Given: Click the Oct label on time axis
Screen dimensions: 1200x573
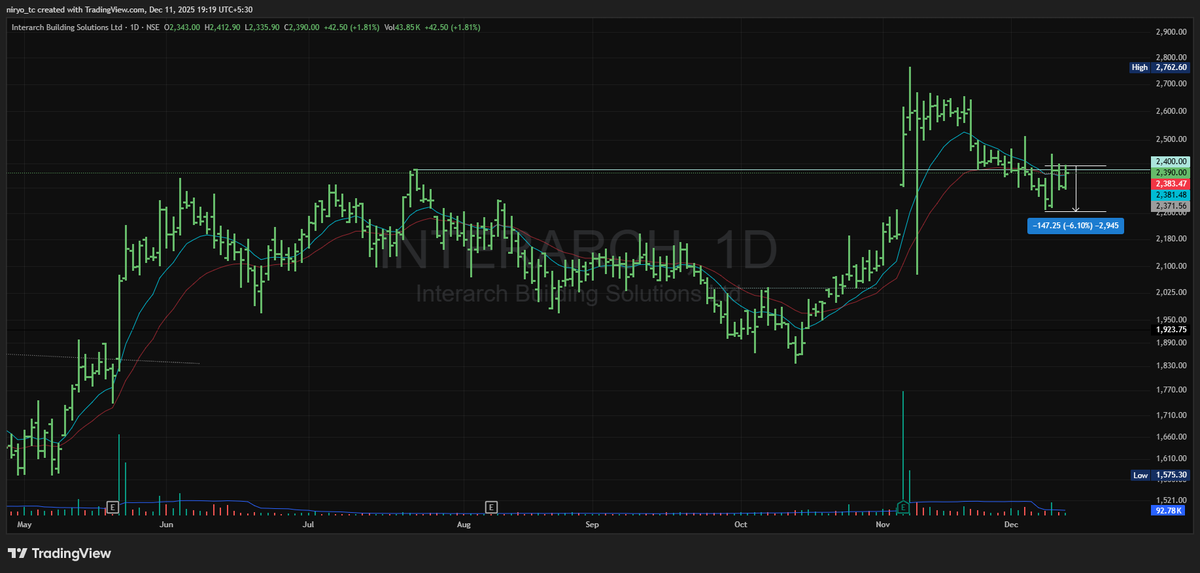Looking at the screenshot, I should pyautogui.click(x=740, y=523).
